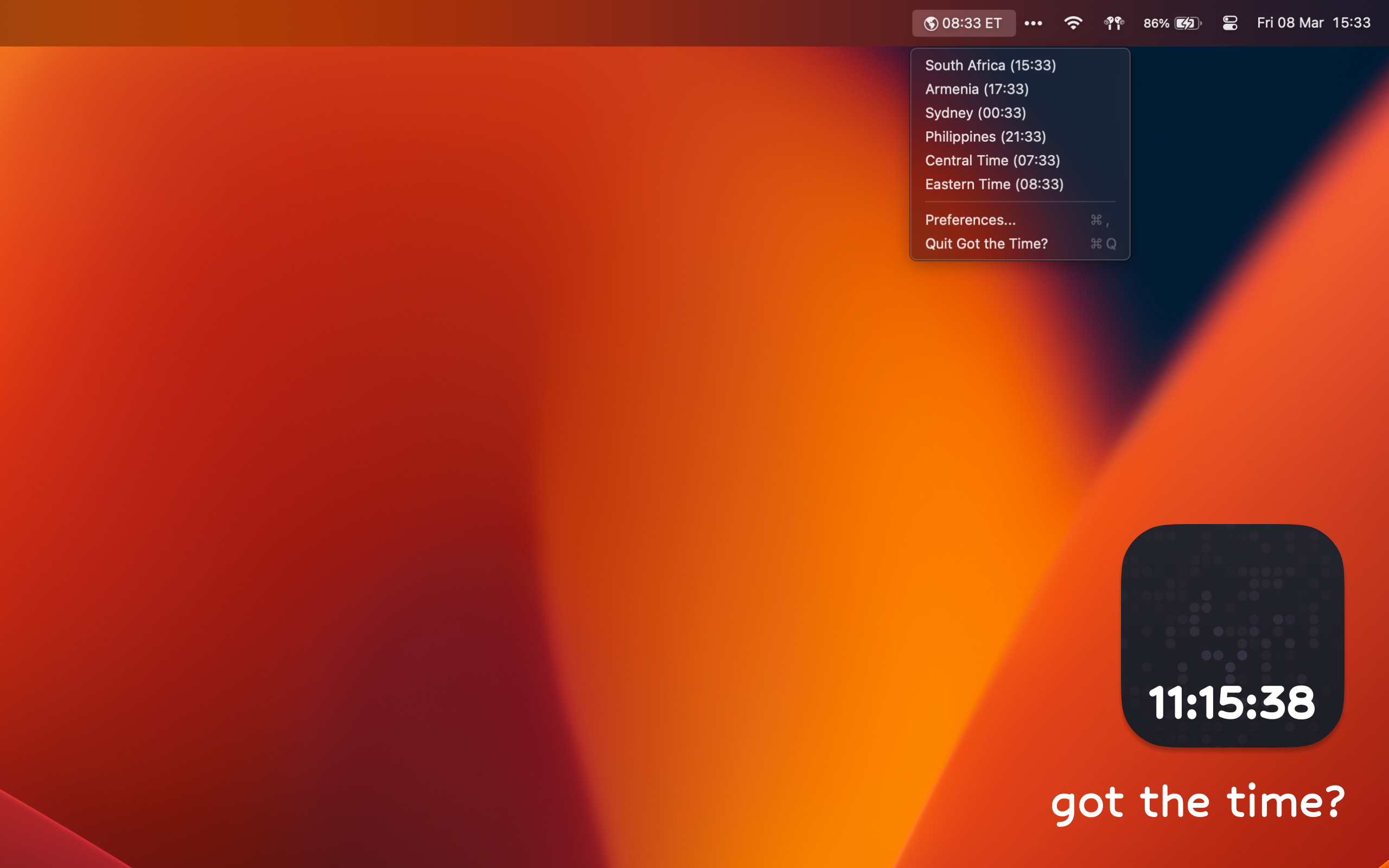
Task: Select Philippines (21:33) entry
Action: coord(1020,137)
